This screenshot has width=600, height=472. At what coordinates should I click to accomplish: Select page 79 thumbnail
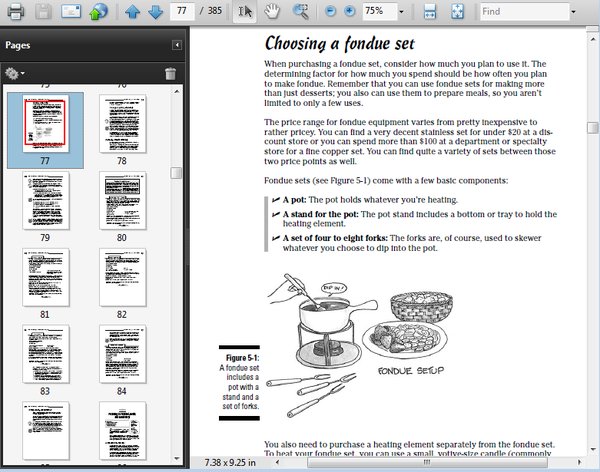pyautogui.click(x=46, y=201)
